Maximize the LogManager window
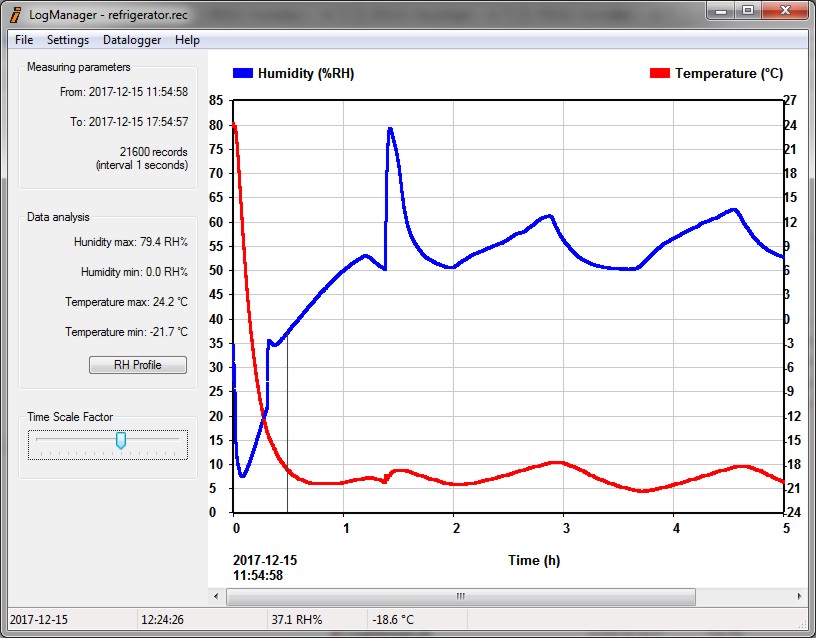Image resolution: width=816 pixels, height=638 pixels. [747, 10]
